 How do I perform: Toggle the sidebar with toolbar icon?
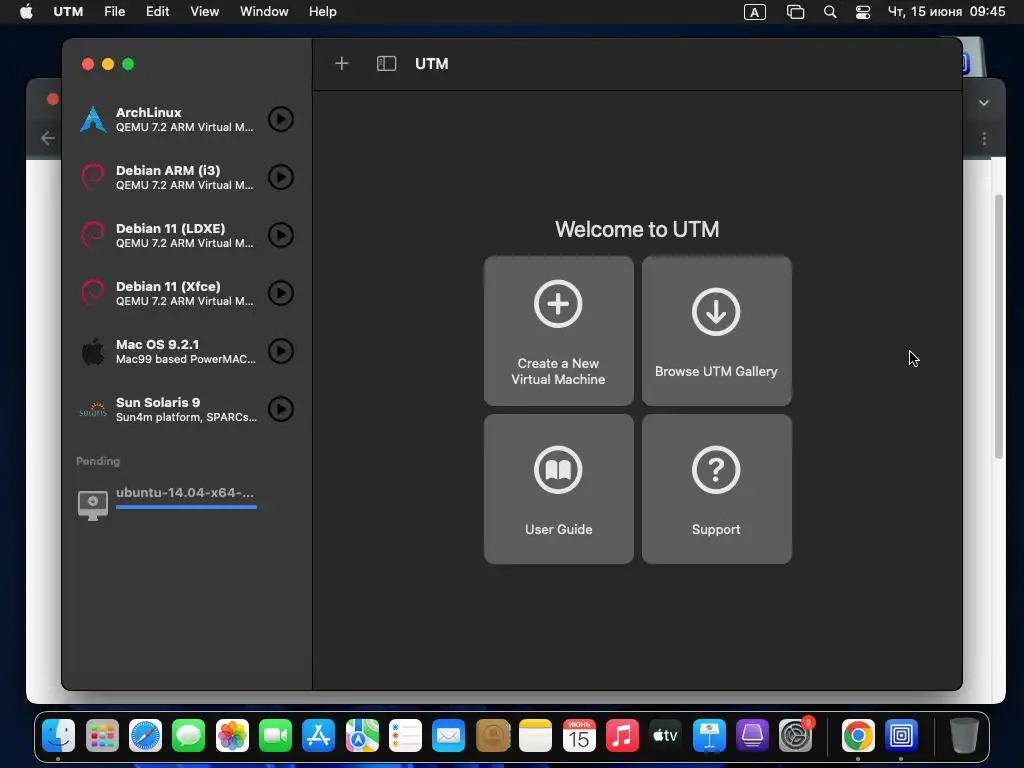click(x=386, y=63)
